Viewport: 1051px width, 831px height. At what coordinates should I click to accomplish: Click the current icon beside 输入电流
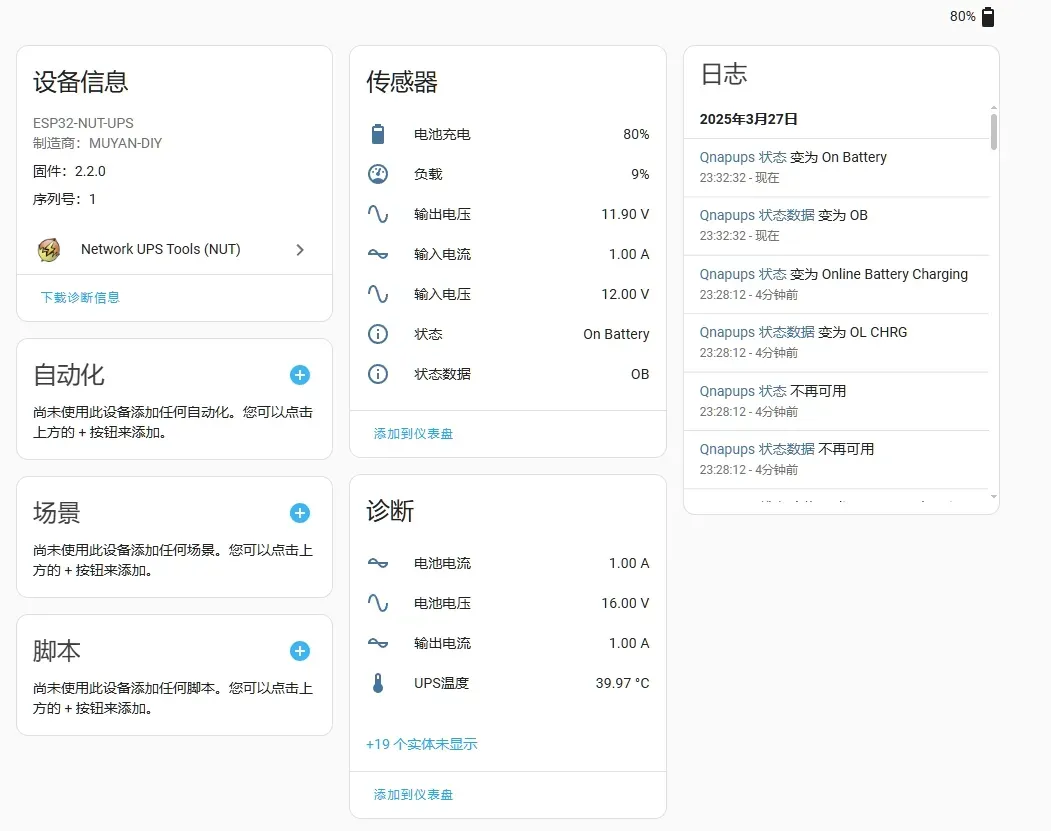click(377, 254)
